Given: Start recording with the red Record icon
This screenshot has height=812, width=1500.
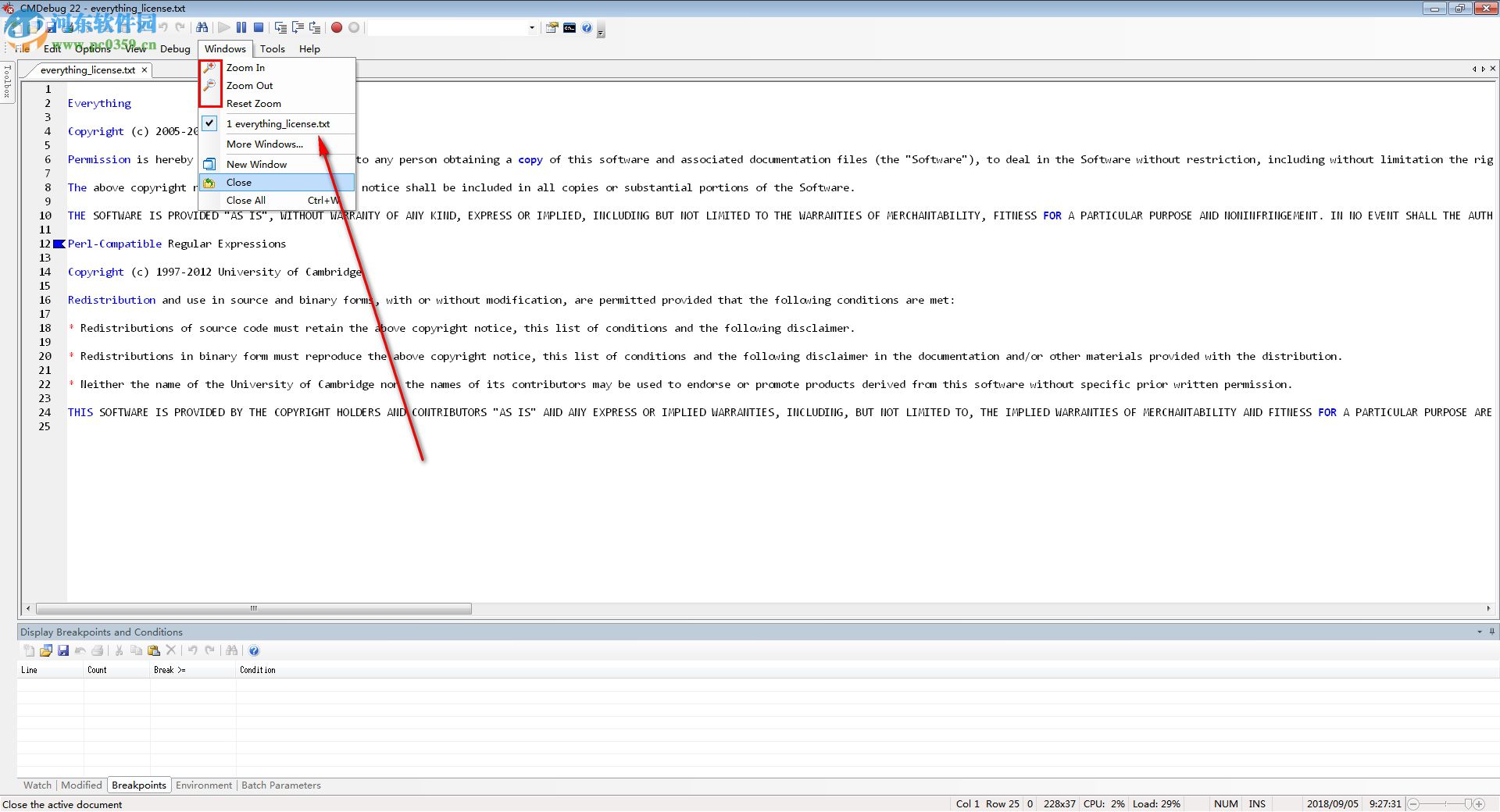Looking at the screenshot, I should pos(336,27).
